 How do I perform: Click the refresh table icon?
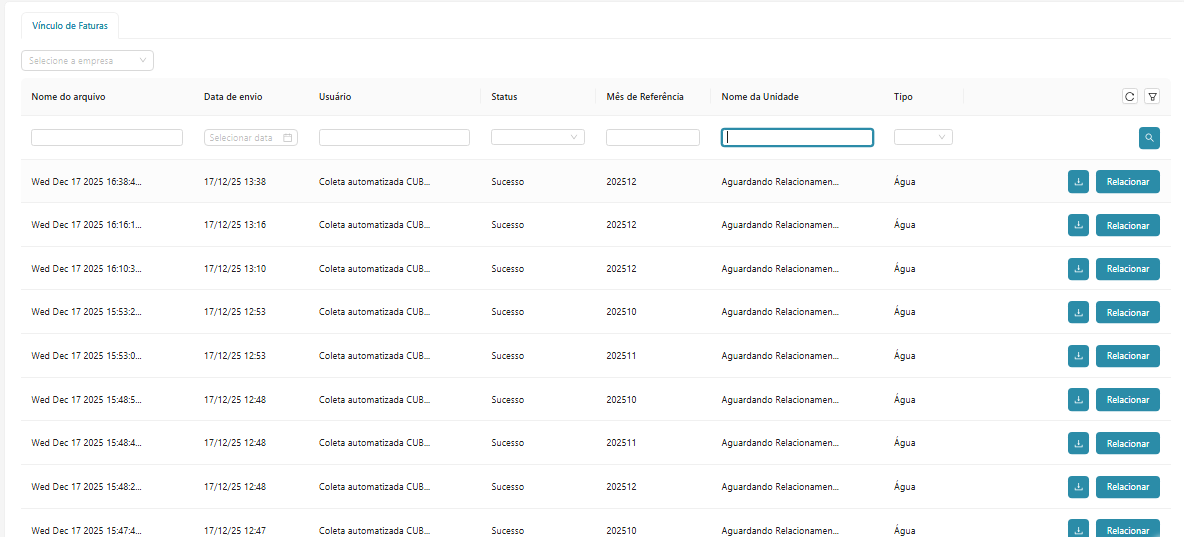point(1129,97)
